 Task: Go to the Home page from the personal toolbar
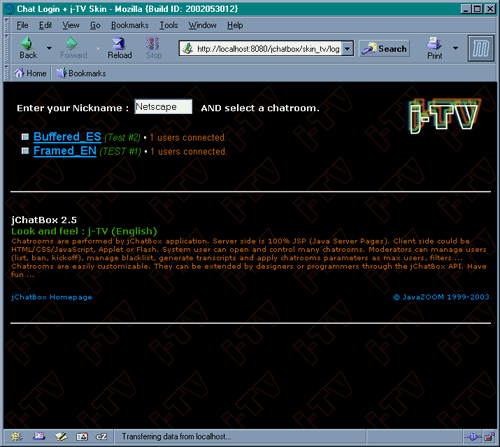point(30,73)
